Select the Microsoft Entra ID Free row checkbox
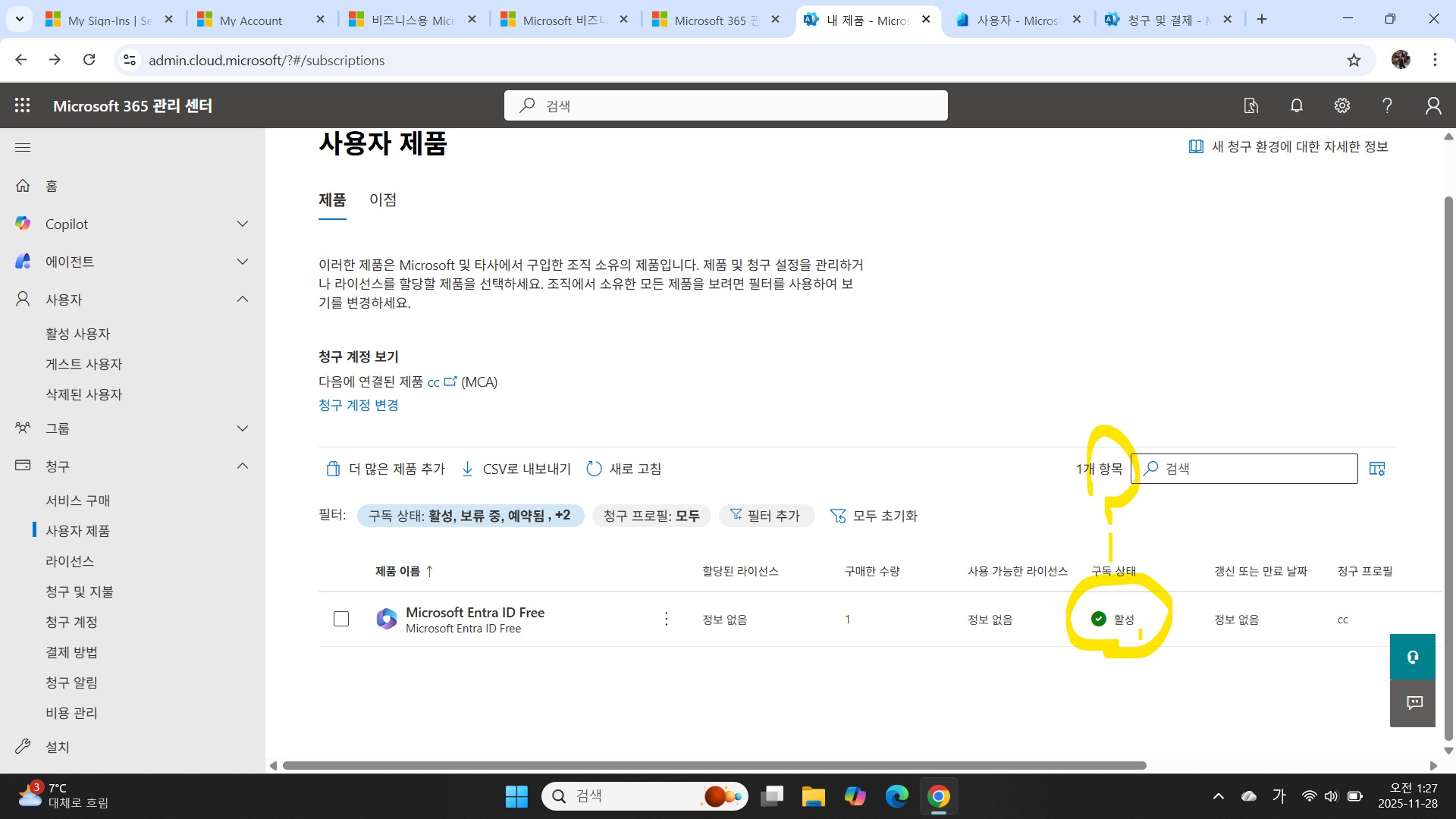Screen dimensions: 1456x819 tap(341, 619)
